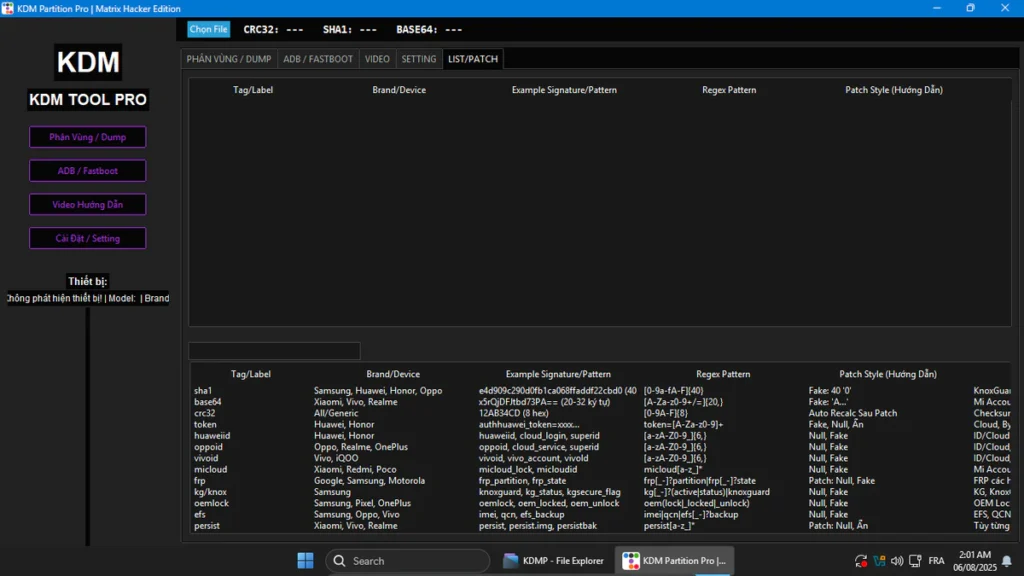The image size is (1024, 576).
Task: Click the network icon in system tray
Action: pyautogui.click(x=915, y=561)
